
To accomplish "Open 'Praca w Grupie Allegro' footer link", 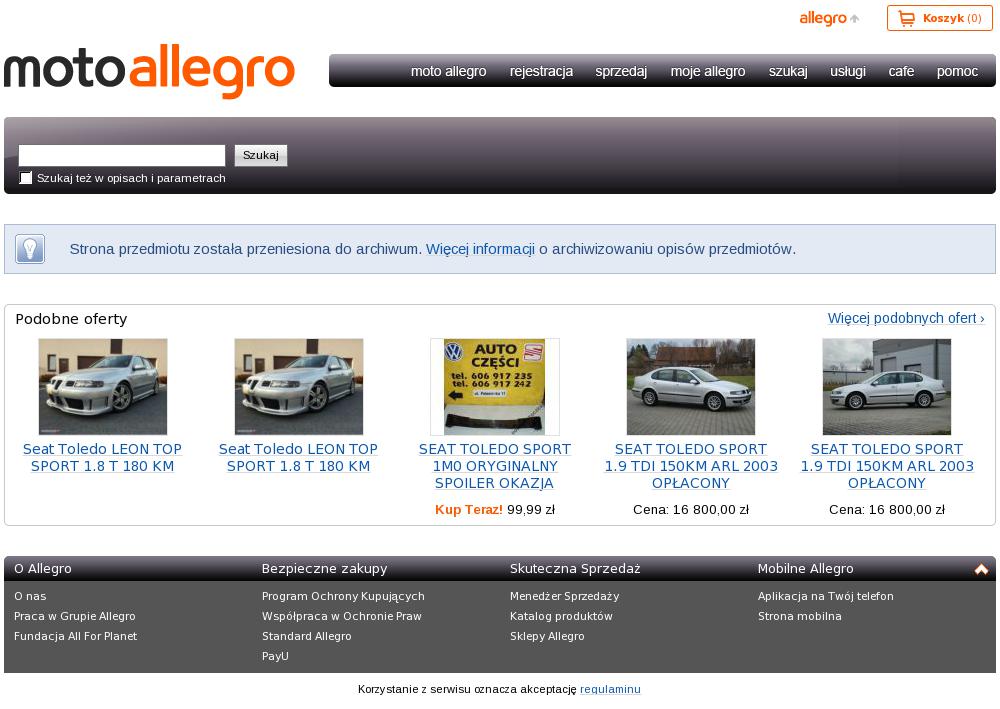I will click(75, 616).
